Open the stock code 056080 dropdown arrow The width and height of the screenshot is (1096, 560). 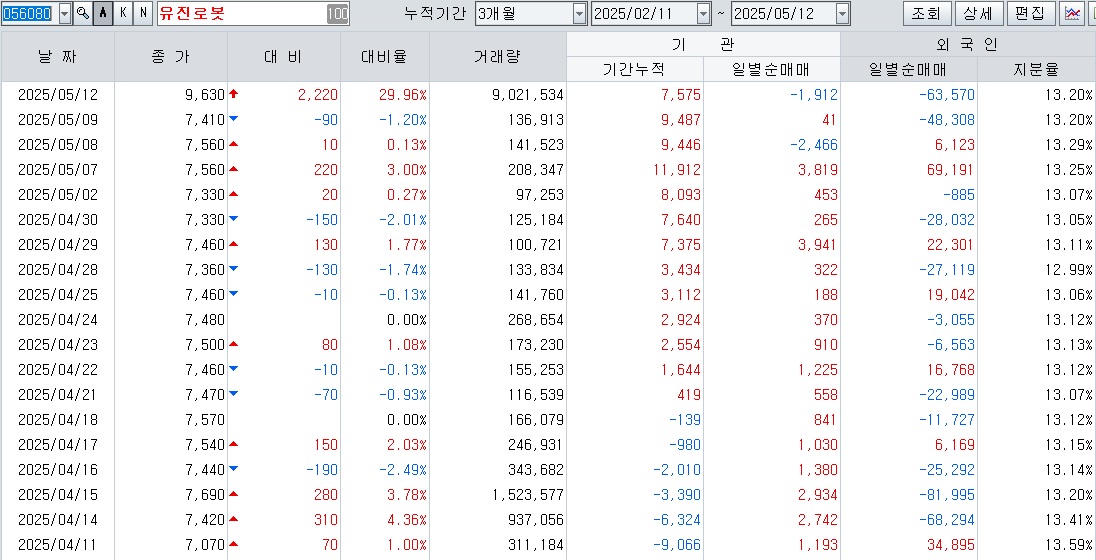tap(65, 13)
